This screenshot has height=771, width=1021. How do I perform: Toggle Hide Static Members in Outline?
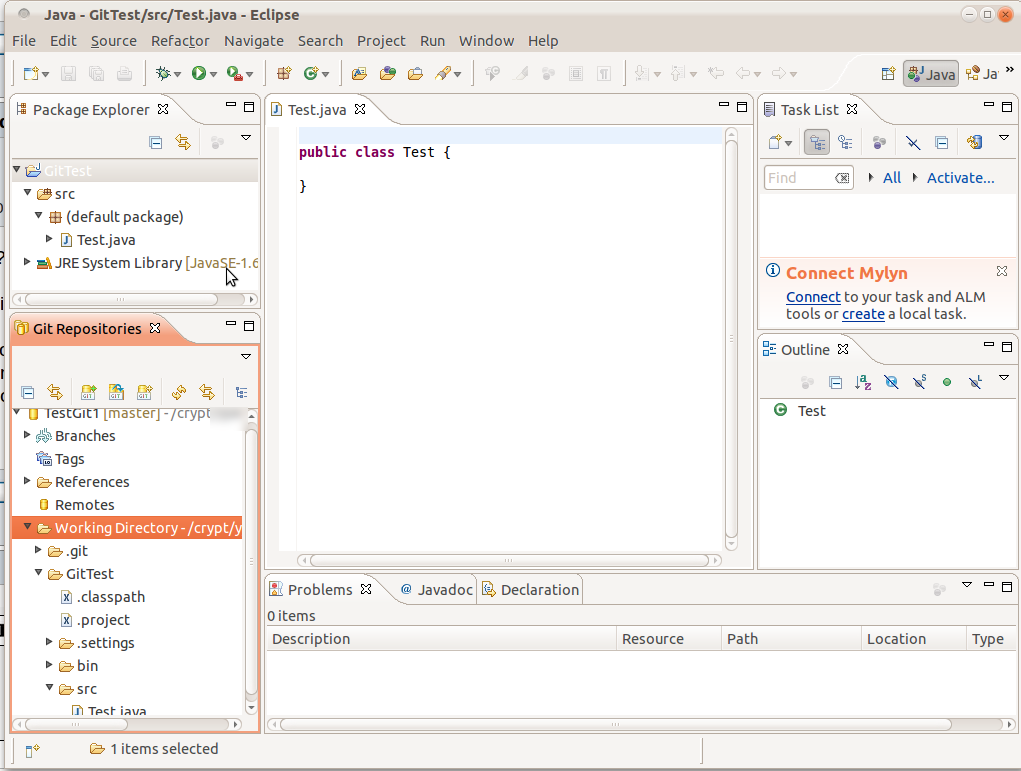(919, 382)
